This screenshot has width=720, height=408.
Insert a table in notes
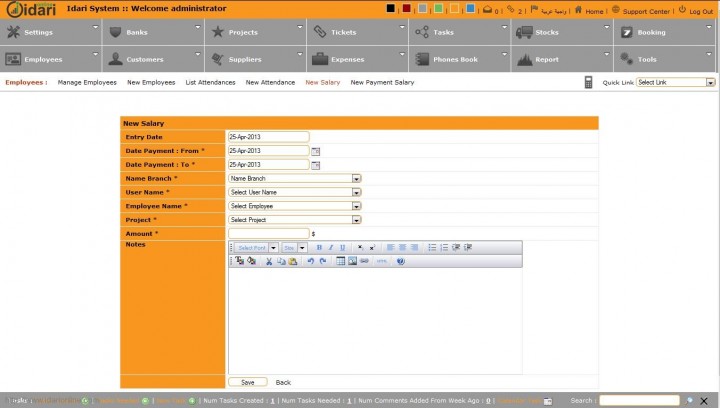[x=340, y=261]
